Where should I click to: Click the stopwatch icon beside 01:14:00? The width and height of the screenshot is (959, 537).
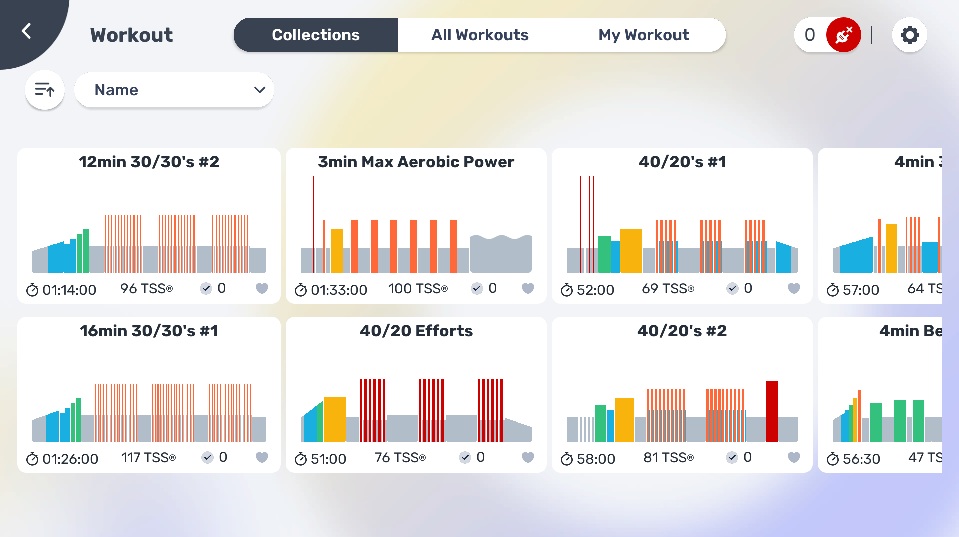tap(32, 290)
